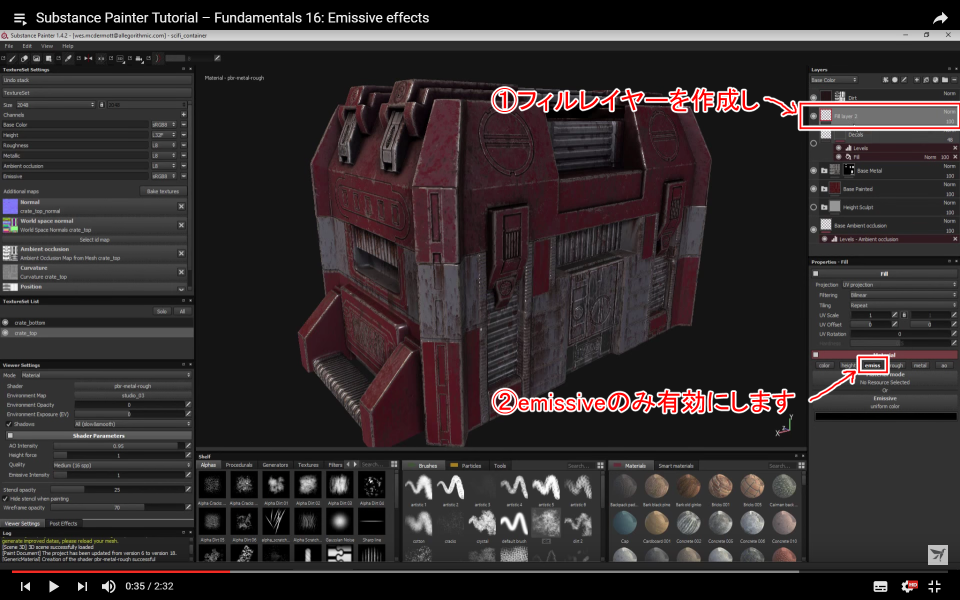Uncheck Hide stencil when painting

pyautogui.click(x=6, y=498)
